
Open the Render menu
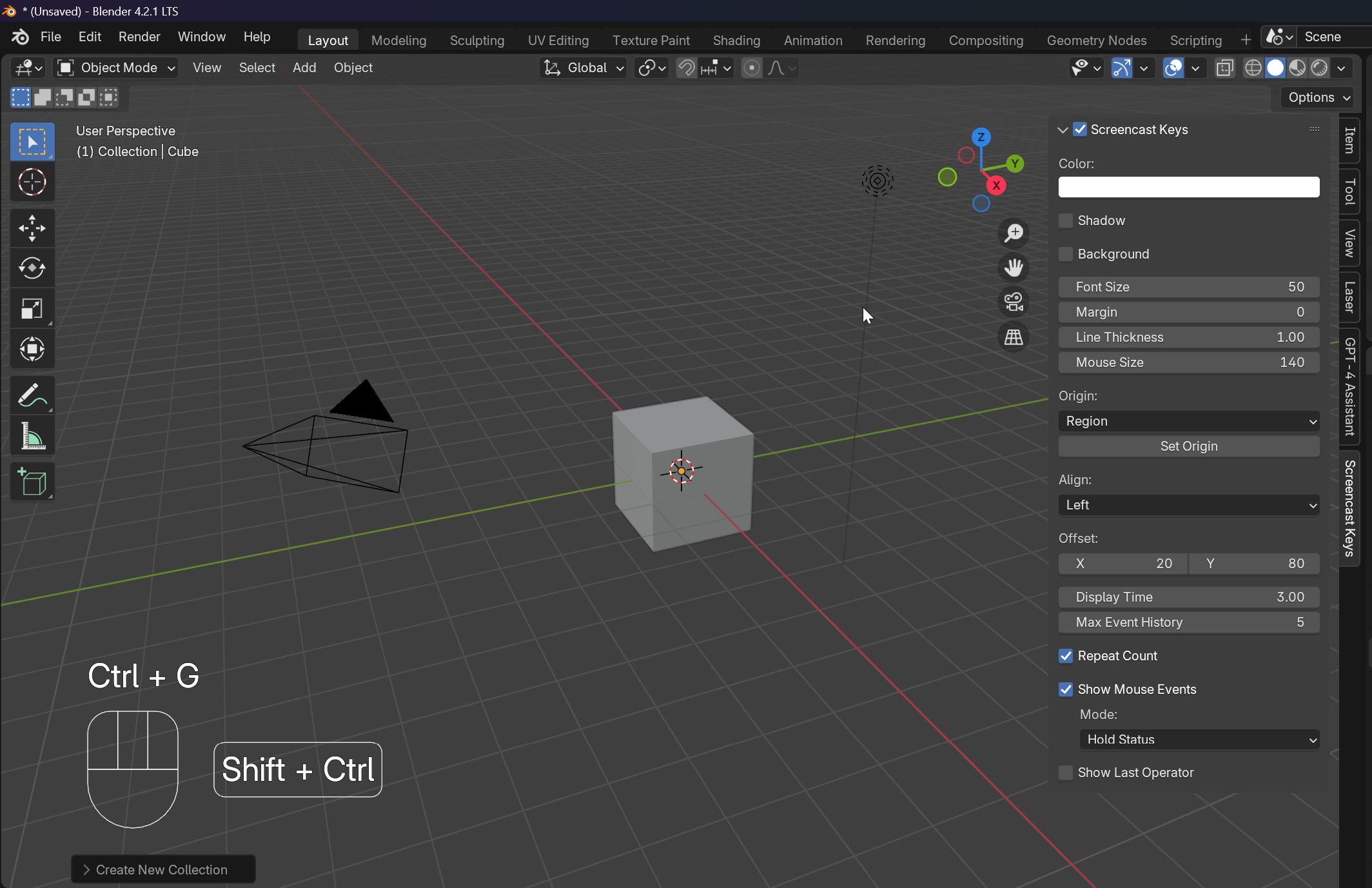pos(139,37)
